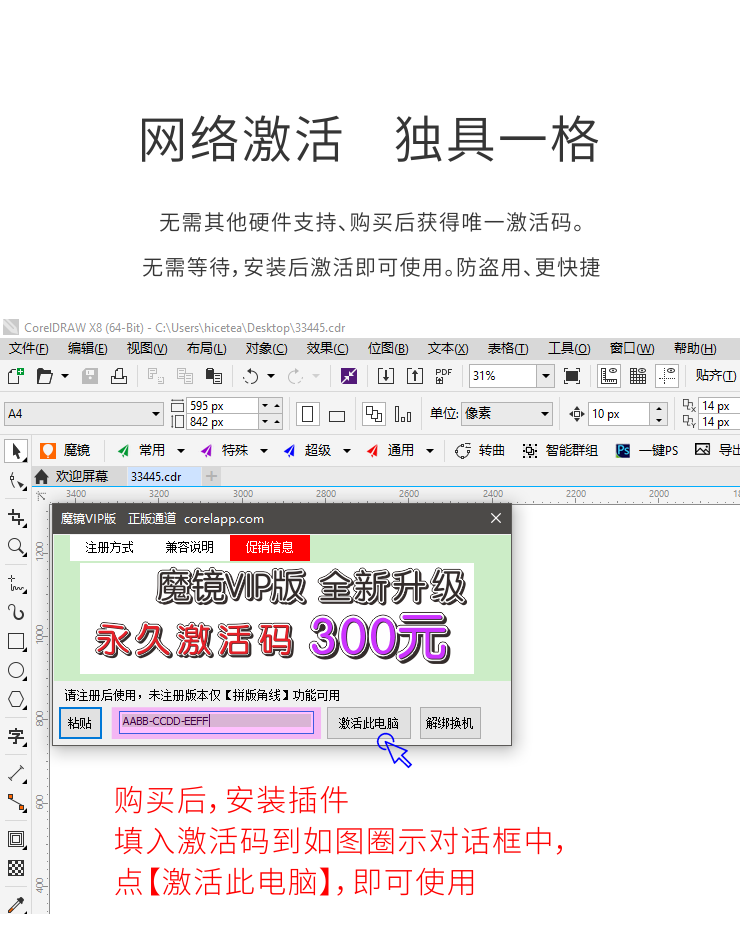Image resolution: width=740 pixels, height=927 pixels.
Task: Open the red 促销信息 tab
Action: [x=270, y=547]
